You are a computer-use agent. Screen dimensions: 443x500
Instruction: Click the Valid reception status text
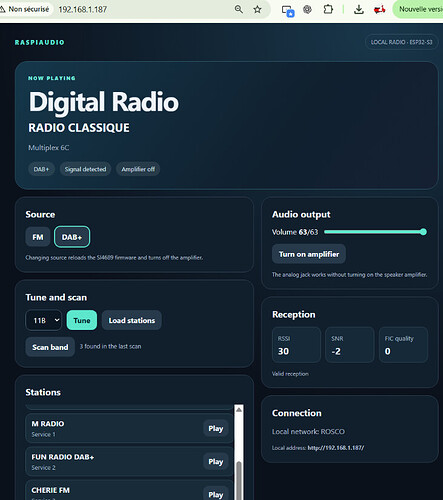pyautogui.click(x=290, y=374)
